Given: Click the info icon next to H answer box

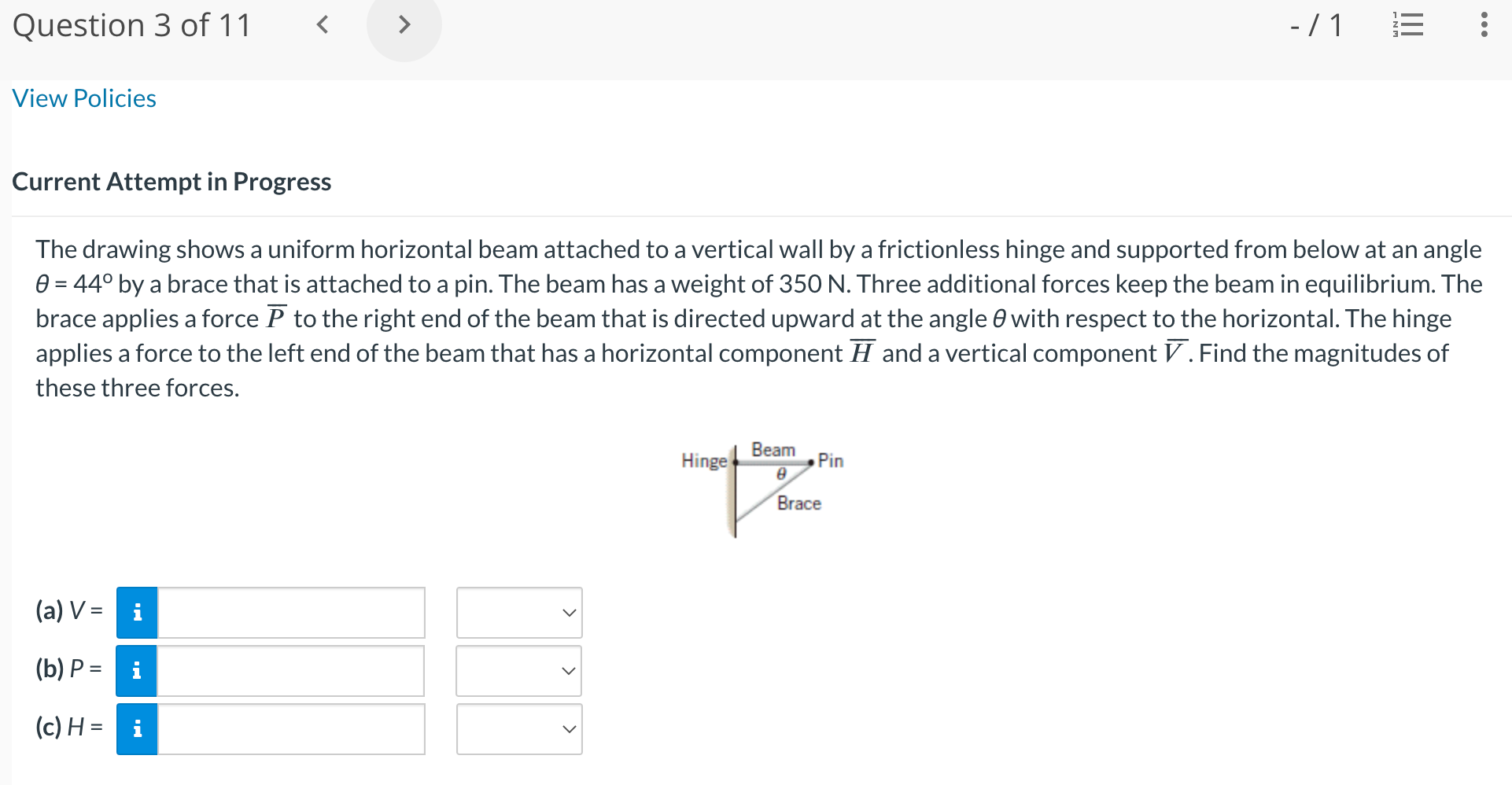Looking at the screenshot, I should pos(136,728).
